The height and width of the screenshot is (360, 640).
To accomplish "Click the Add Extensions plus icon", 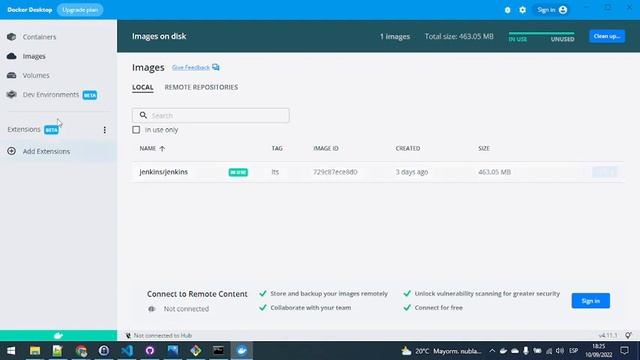I will coord(11,151).
